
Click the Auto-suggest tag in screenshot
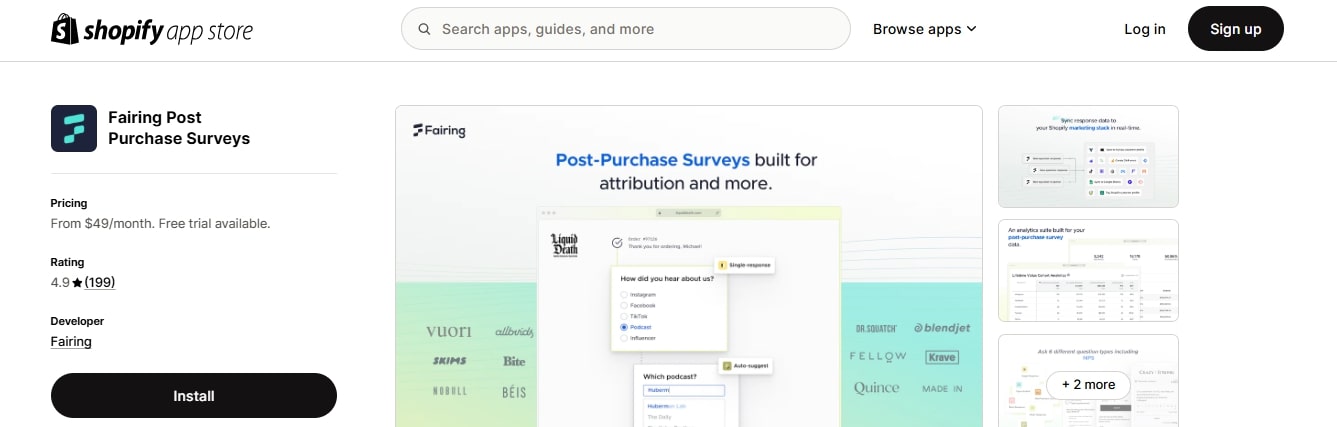coord(747,366)
